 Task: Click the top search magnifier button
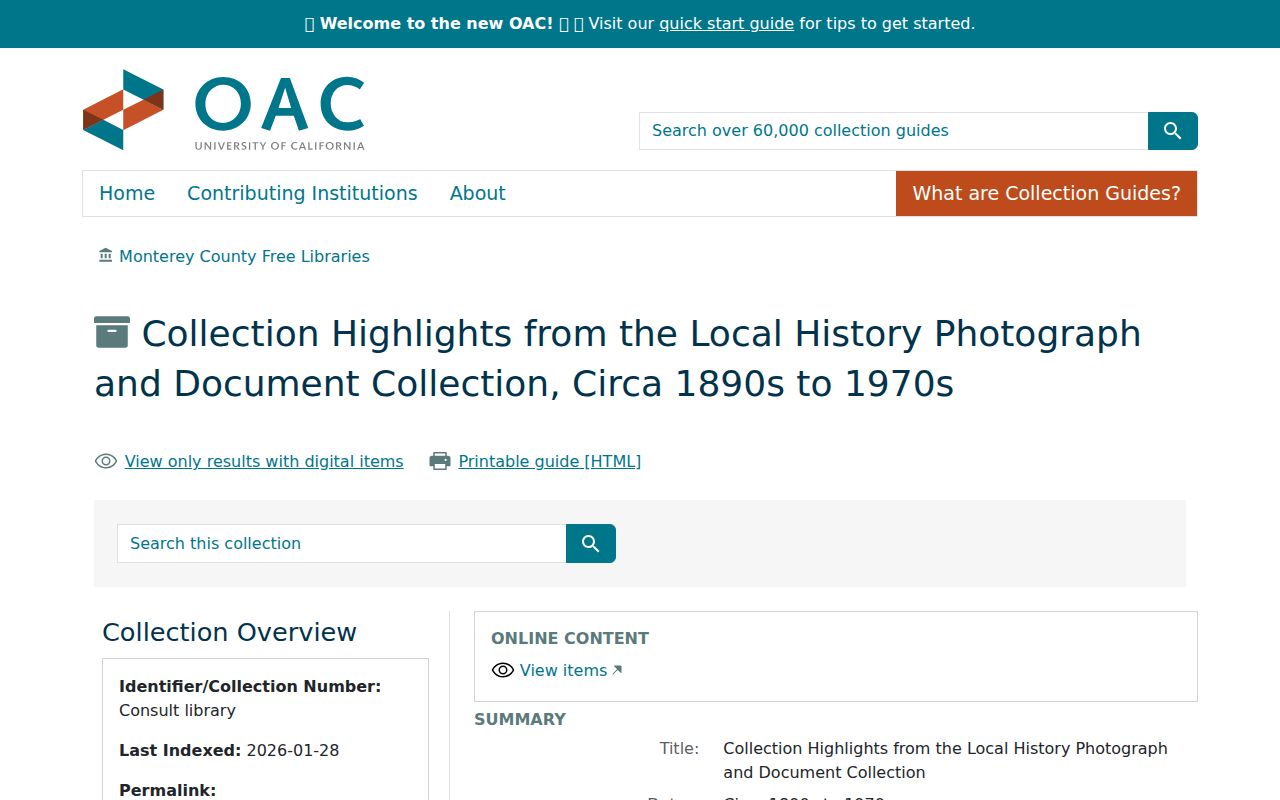click(x=1172, y=131)
